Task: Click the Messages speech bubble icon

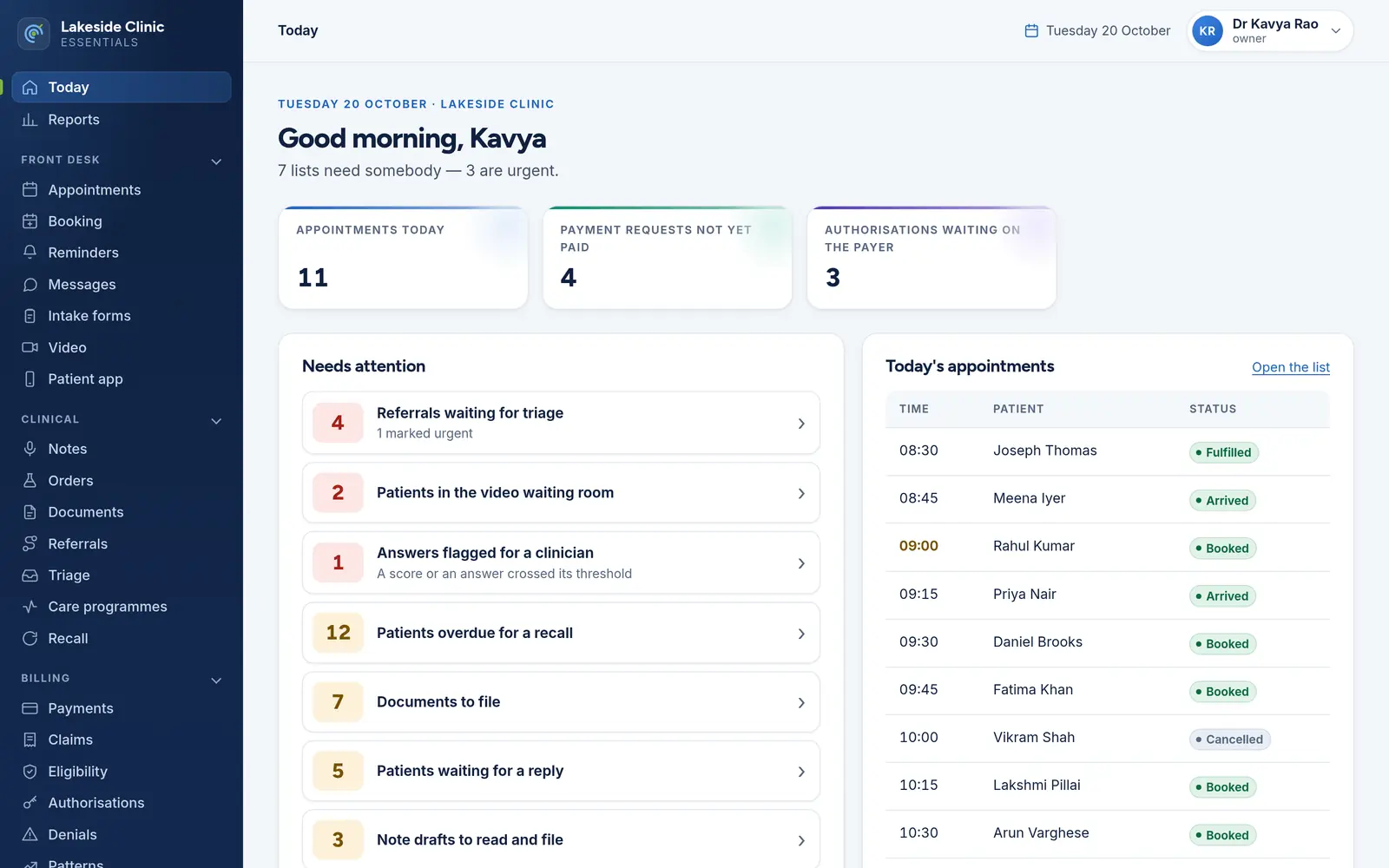Action: coord(30,285)
